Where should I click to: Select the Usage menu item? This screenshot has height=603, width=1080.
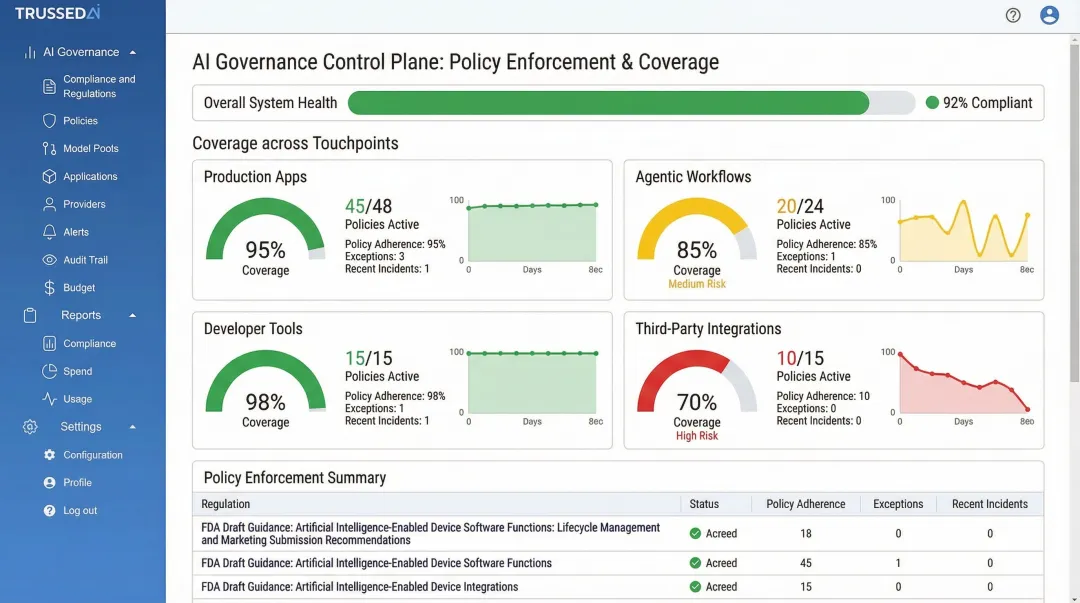coord(80,398)
